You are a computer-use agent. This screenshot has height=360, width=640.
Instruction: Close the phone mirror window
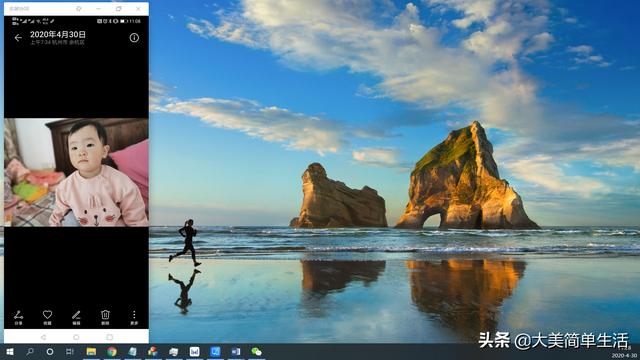coord(138,9)
